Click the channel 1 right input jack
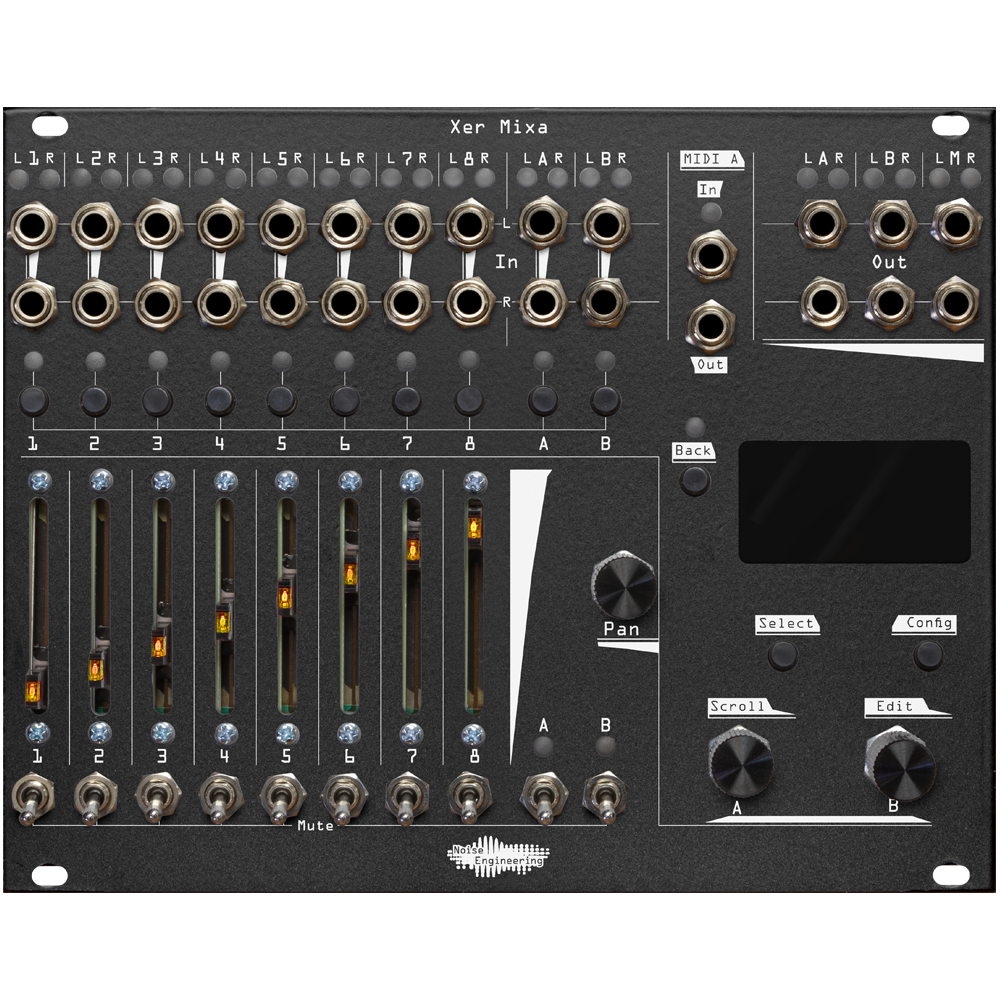The height and width of the screenshot is (1000, 1000). [32, 303]
